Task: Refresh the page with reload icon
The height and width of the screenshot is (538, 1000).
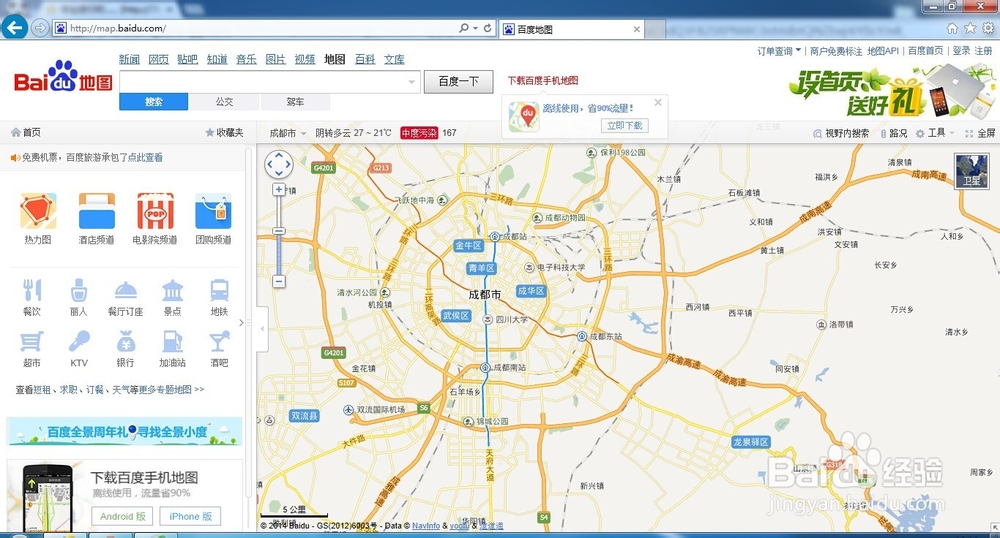Action: tap(488, 28)
